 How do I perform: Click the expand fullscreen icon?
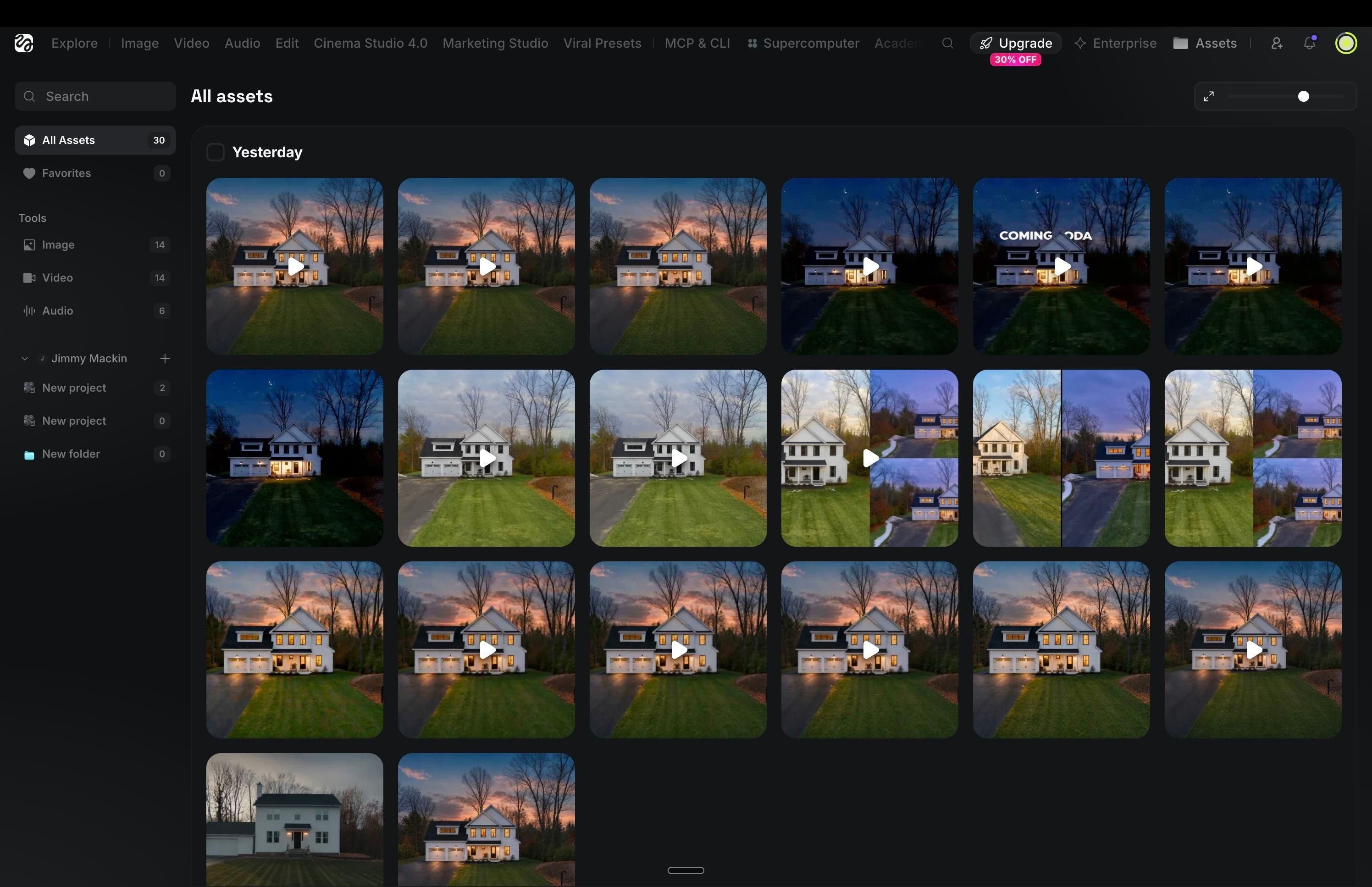click(x=1208, y=96)
